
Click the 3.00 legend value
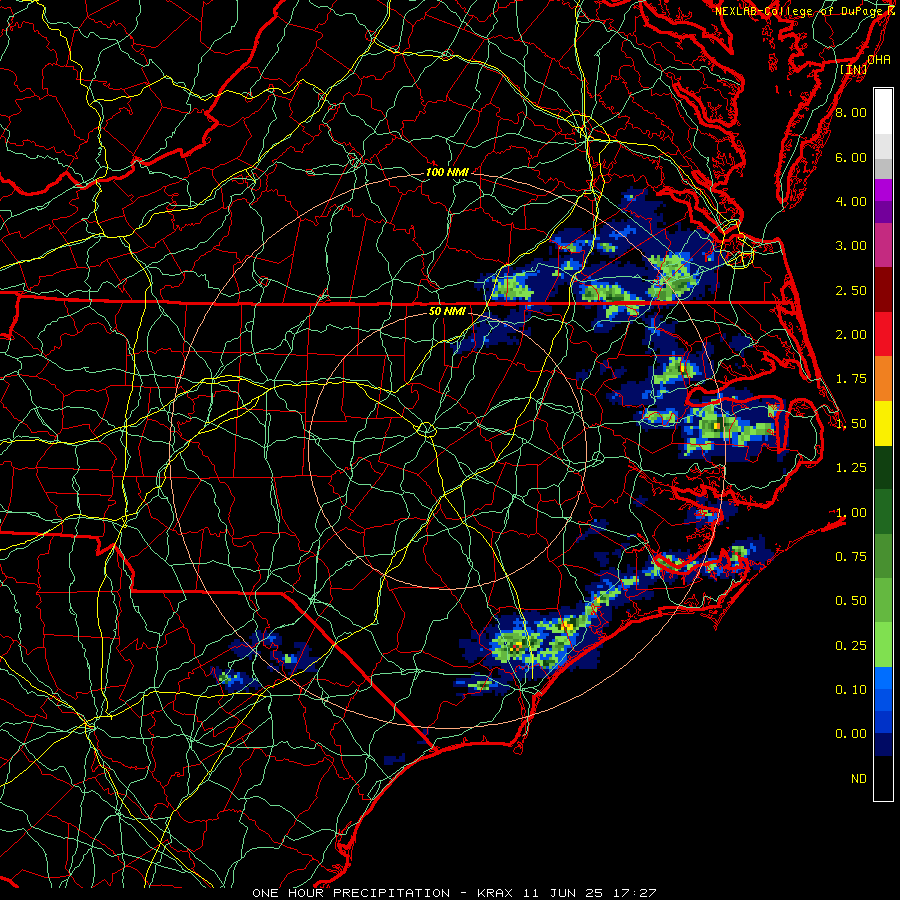point(851,246)
